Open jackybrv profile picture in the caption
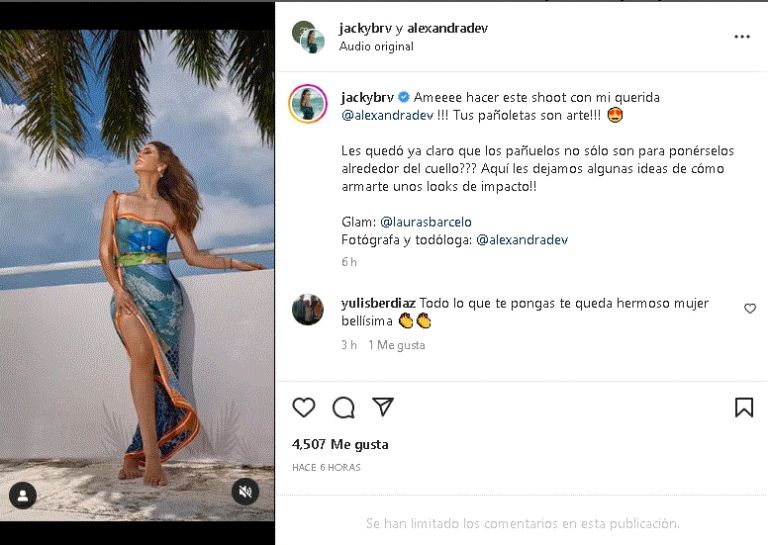768x545 pixels. coord(308,104)
